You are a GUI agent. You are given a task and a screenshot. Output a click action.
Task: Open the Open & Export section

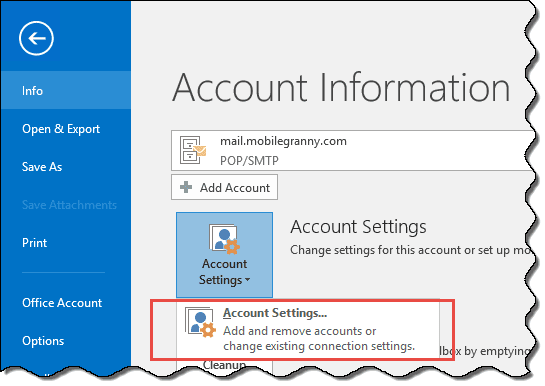pyautogui.click(x=61, y=129)
